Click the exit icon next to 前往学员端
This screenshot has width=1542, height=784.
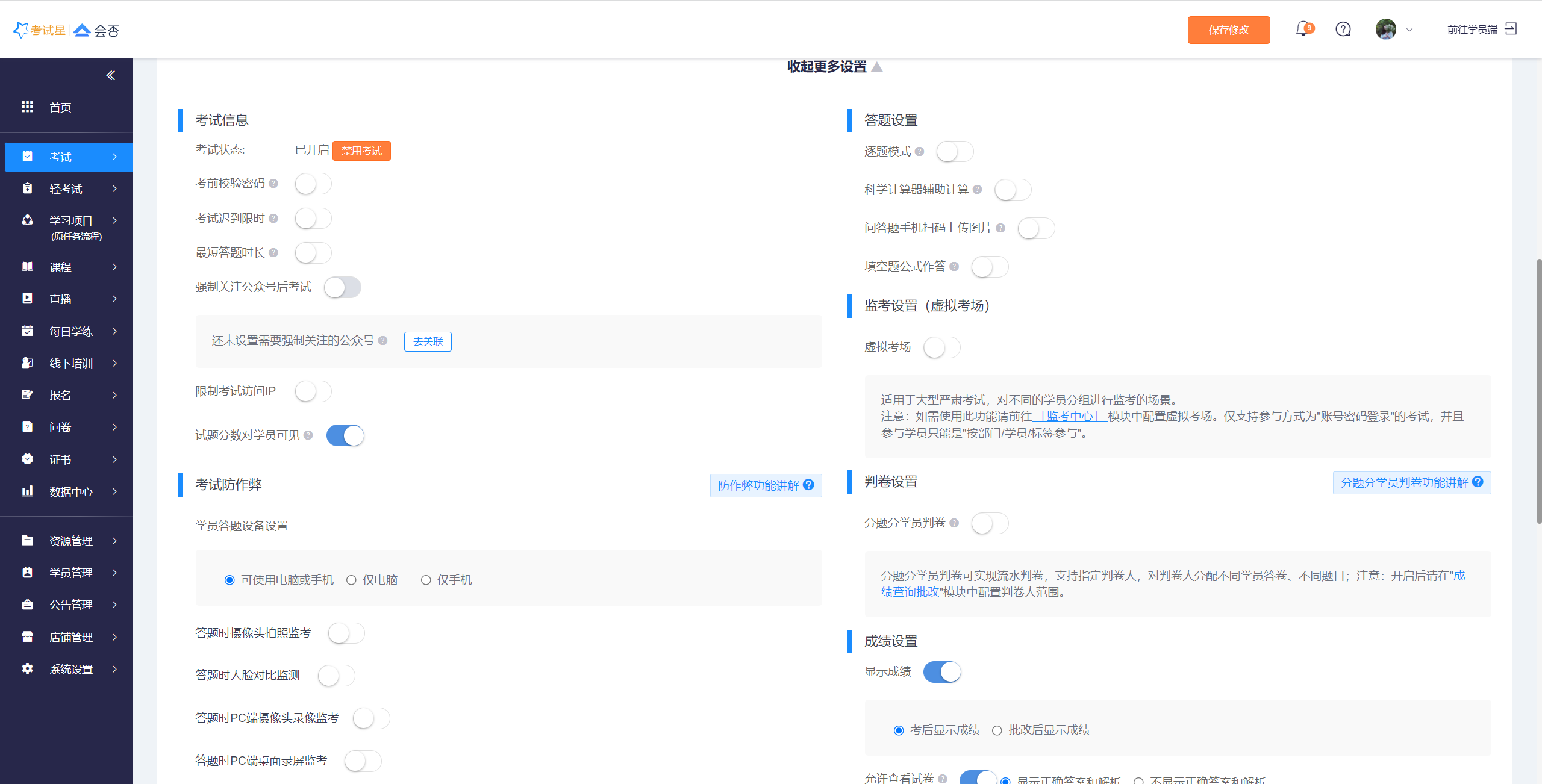point(1511,29)
